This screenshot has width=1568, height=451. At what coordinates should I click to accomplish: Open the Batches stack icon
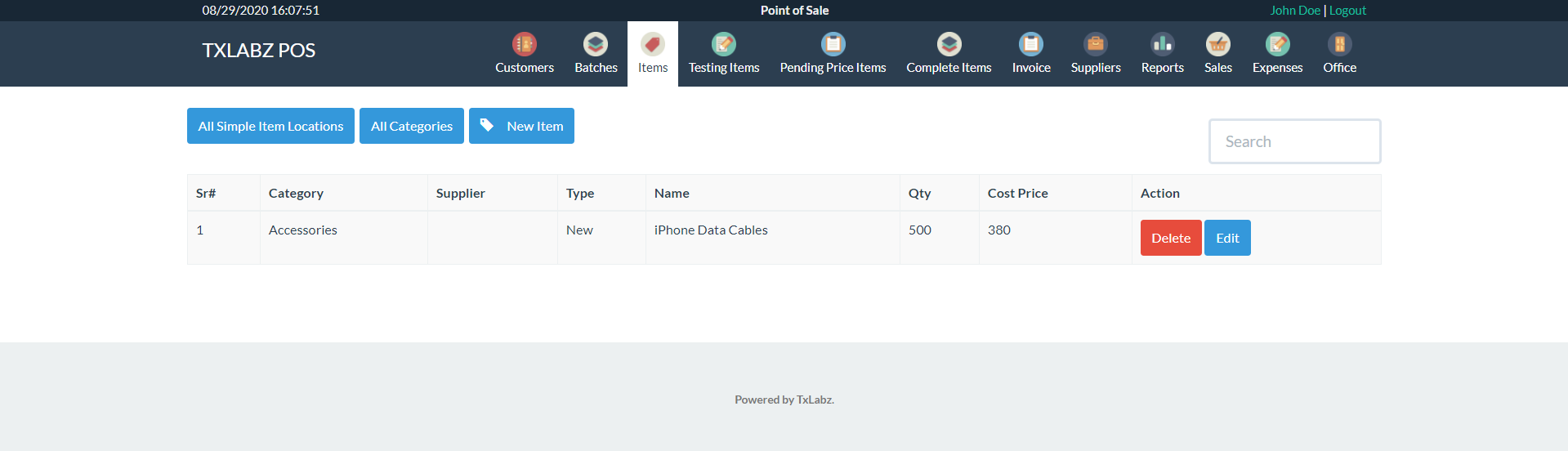point(596,43)
